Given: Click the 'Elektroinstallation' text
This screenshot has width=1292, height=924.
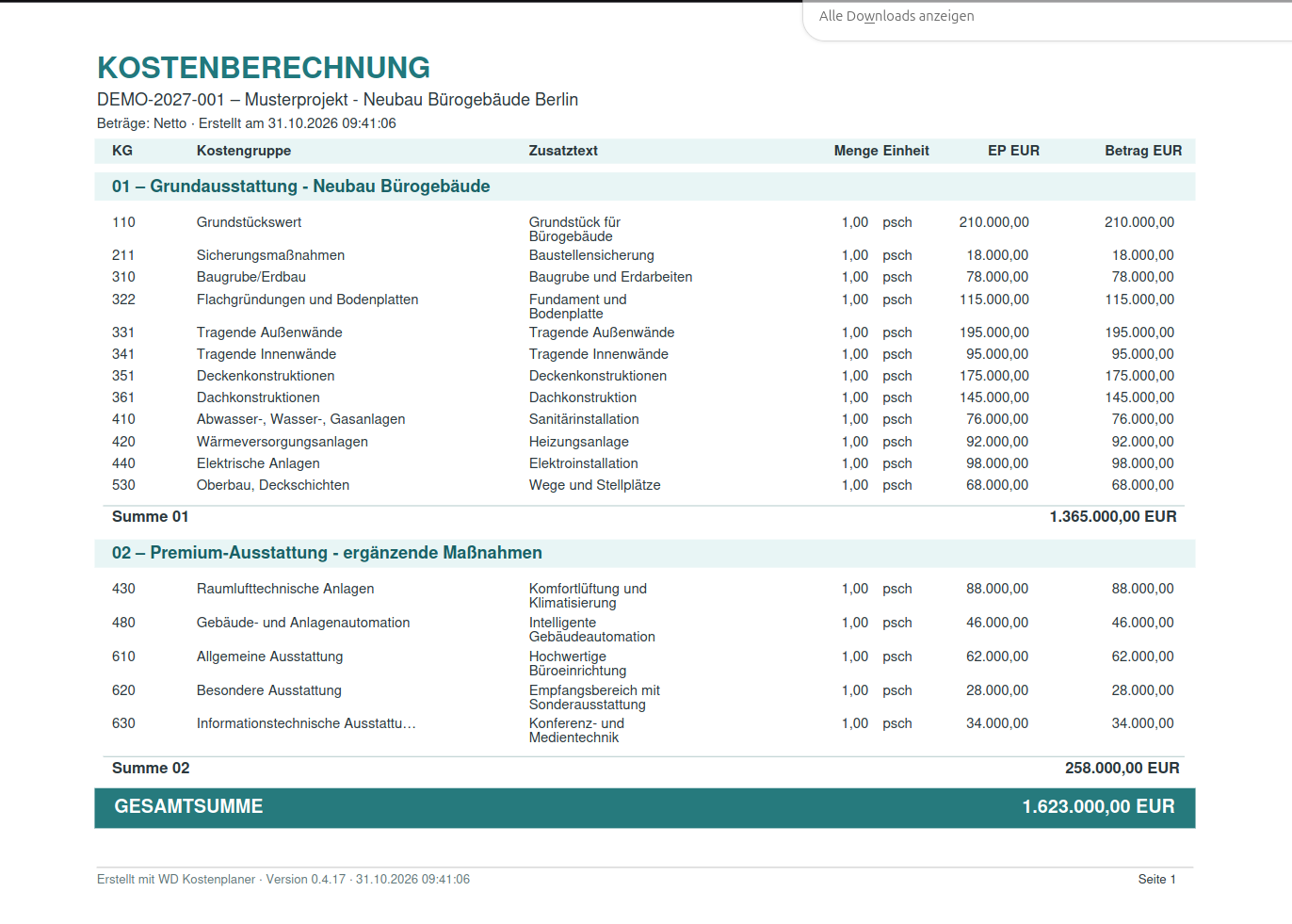Looking at the screenshot, I should [584, 463].
